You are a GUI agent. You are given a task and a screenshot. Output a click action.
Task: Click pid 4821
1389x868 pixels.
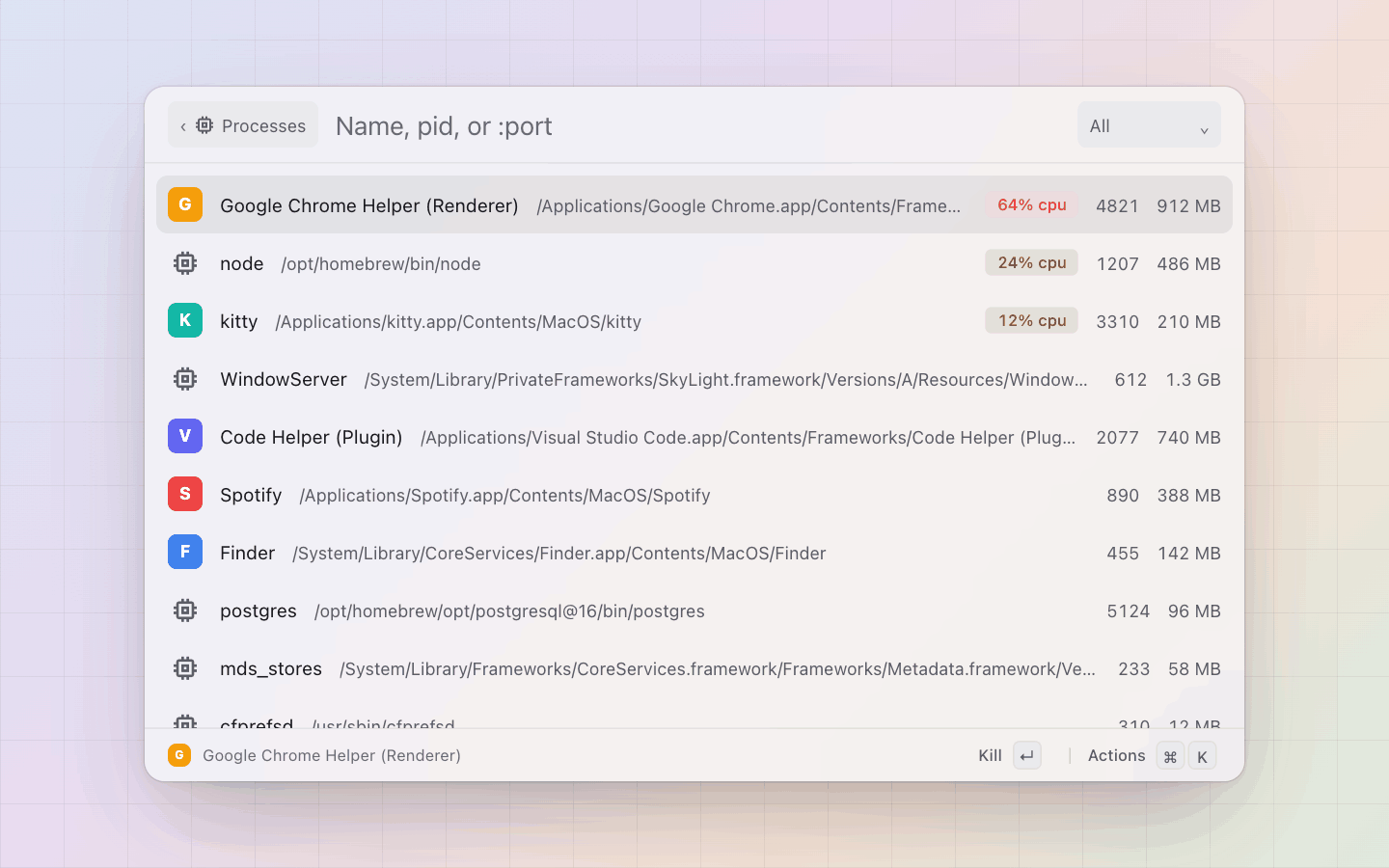click(1117, 205)
